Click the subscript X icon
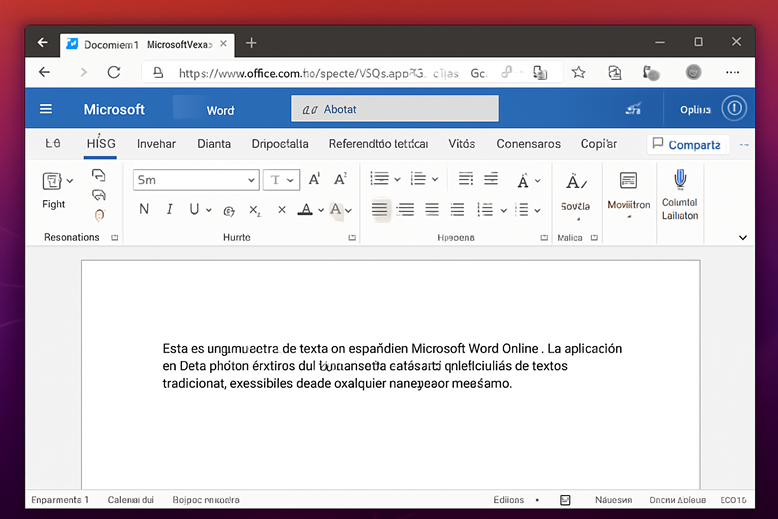Screen dimensions: 778x519 tap(255, 210)
